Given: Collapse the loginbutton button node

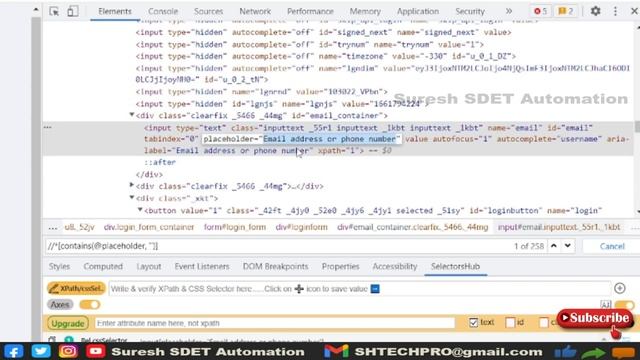Looking at the screenshot, I should point(140,210).
